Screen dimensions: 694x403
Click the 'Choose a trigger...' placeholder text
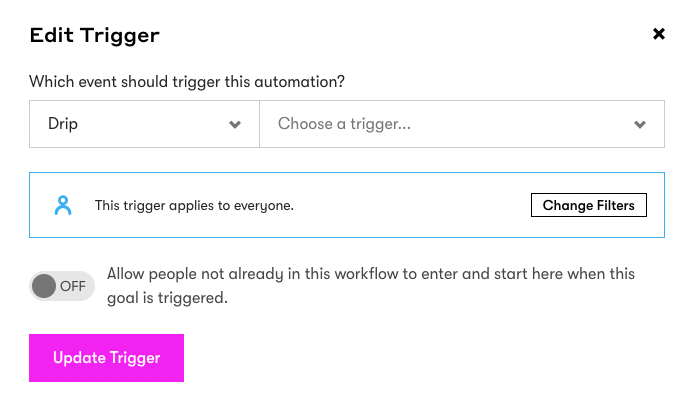(x=344, y=124)
